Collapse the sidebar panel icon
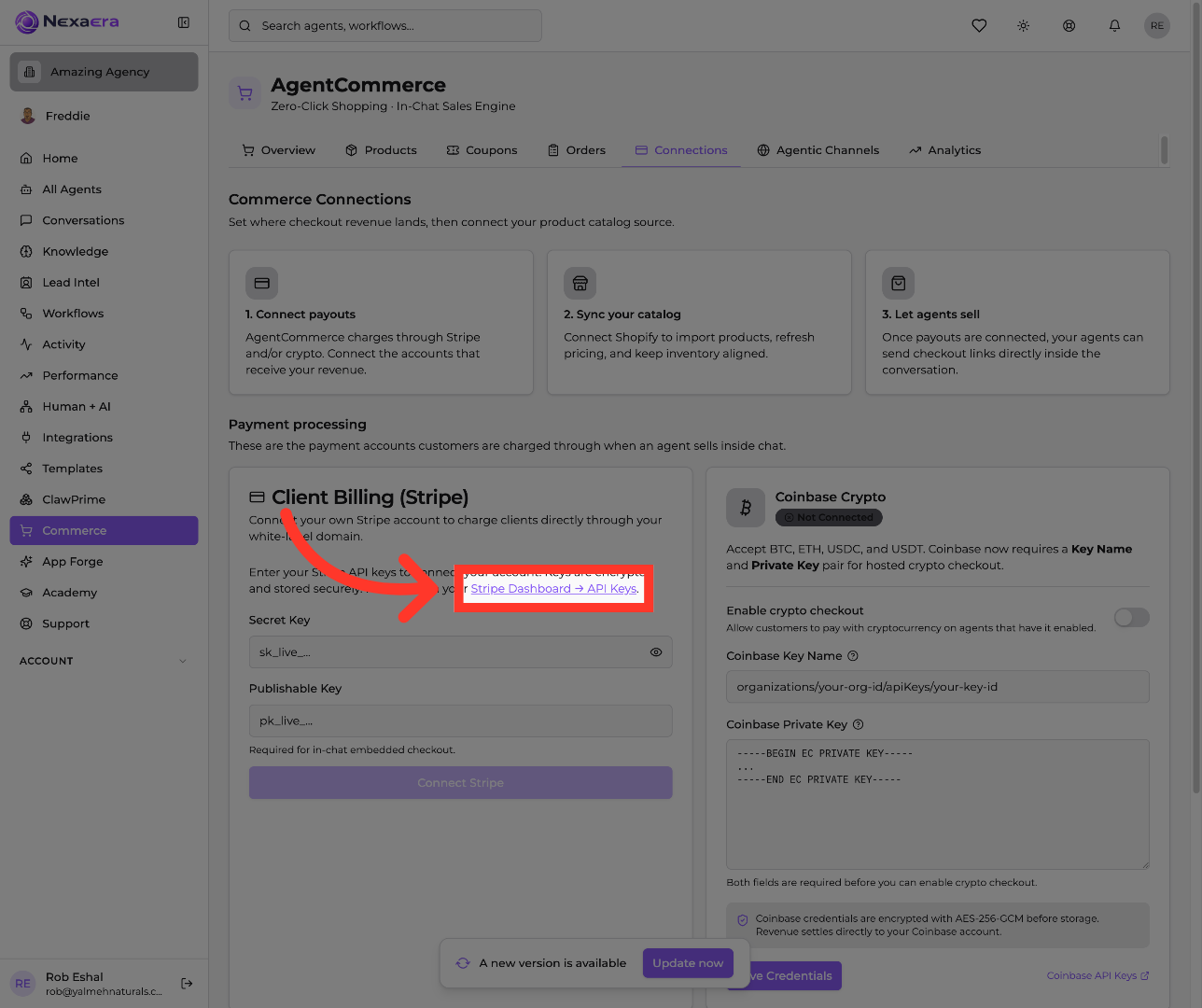Viewport: 1202px width, 1008px height. pos(184,22)
